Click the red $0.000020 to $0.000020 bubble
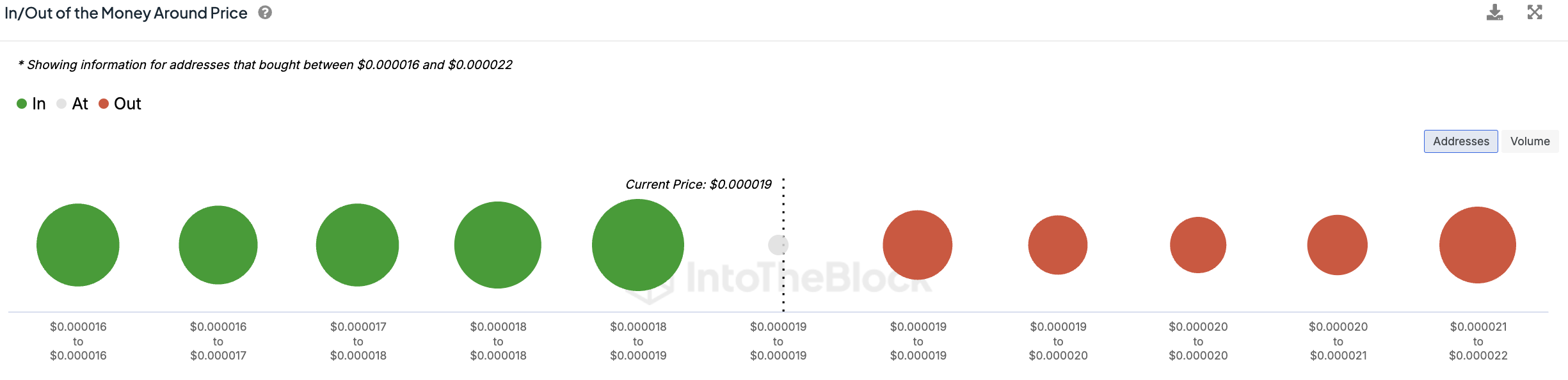 1197,245
